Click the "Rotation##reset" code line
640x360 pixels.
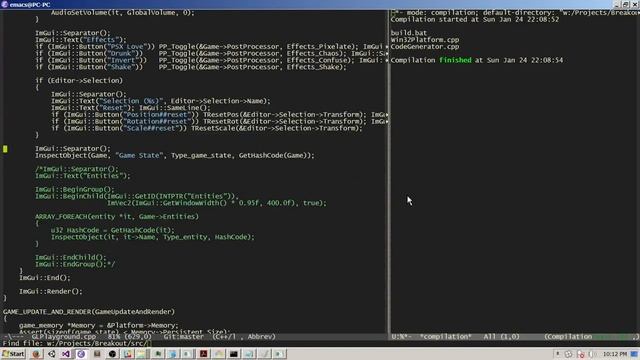(x=219, y=121)
